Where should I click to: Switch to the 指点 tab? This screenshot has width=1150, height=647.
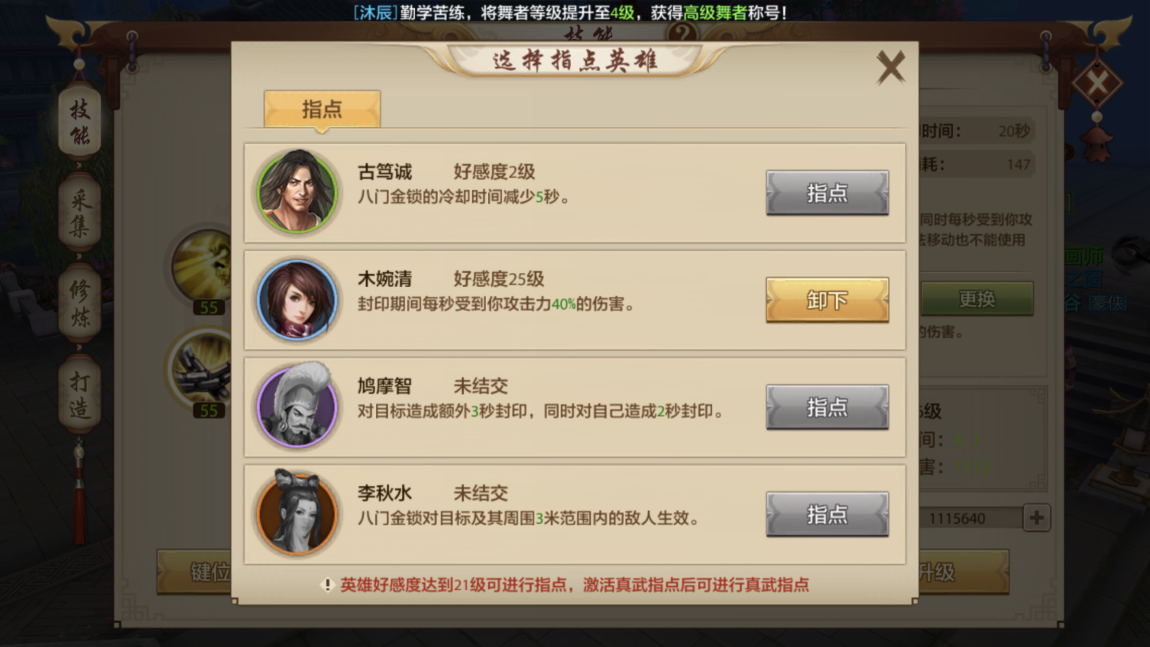coord(322,109)
